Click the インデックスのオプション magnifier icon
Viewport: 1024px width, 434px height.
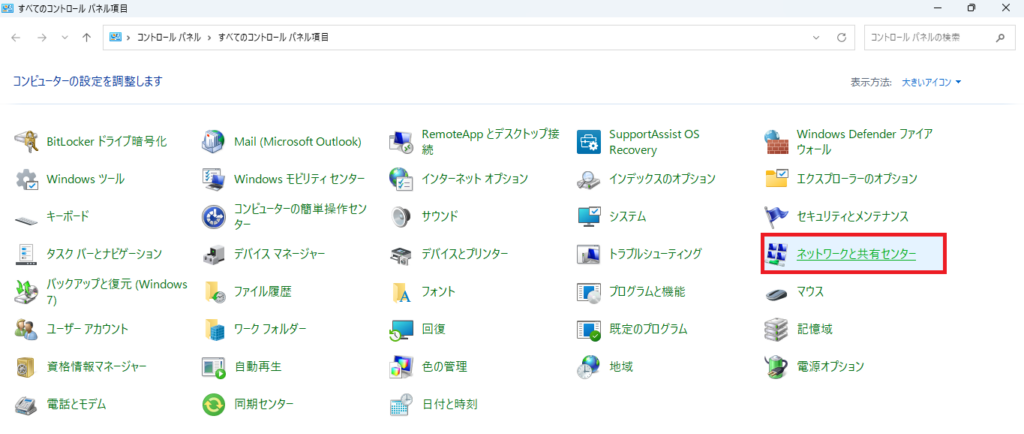coord(588,179)
